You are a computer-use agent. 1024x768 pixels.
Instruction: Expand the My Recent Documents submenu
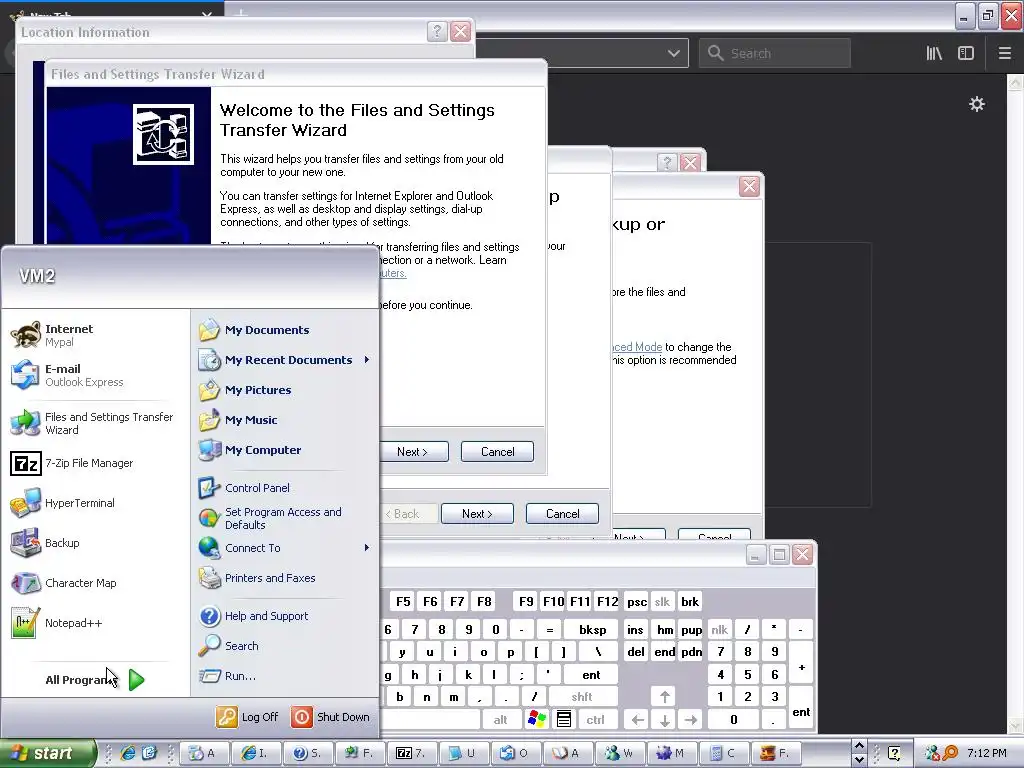pos(285,360)
